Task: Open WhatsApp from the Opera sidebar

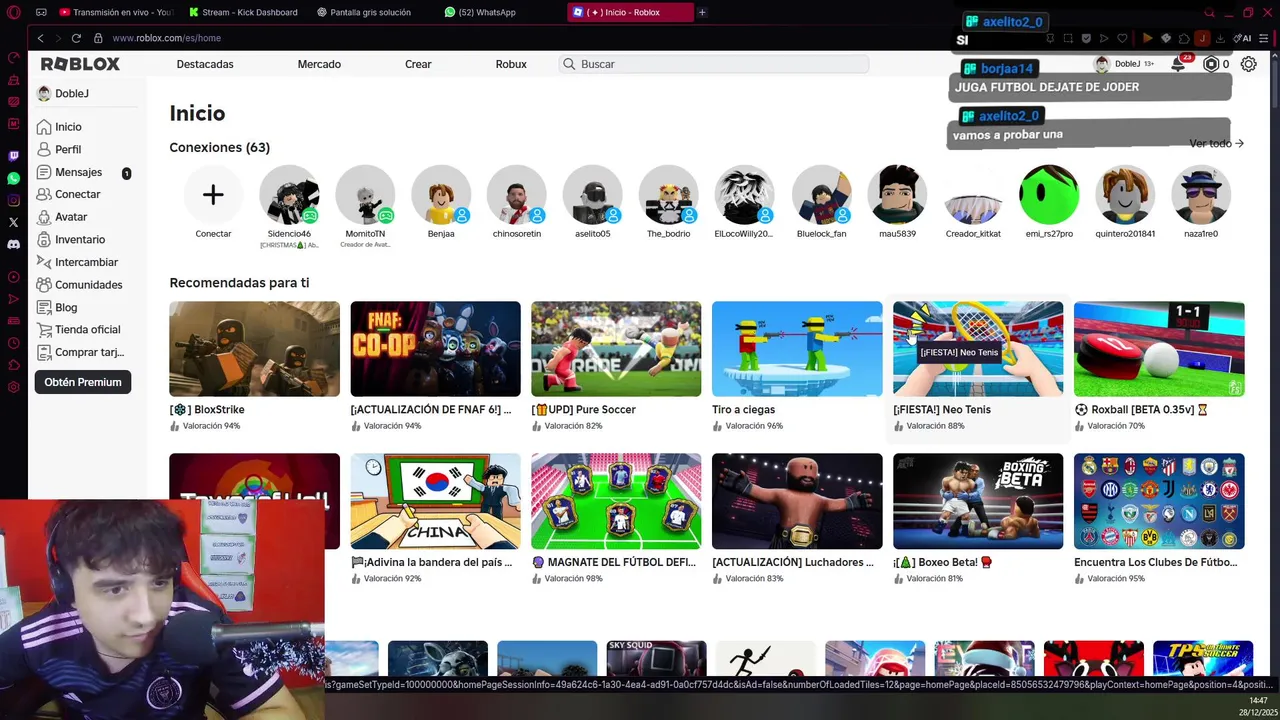Action: (13, 178)
